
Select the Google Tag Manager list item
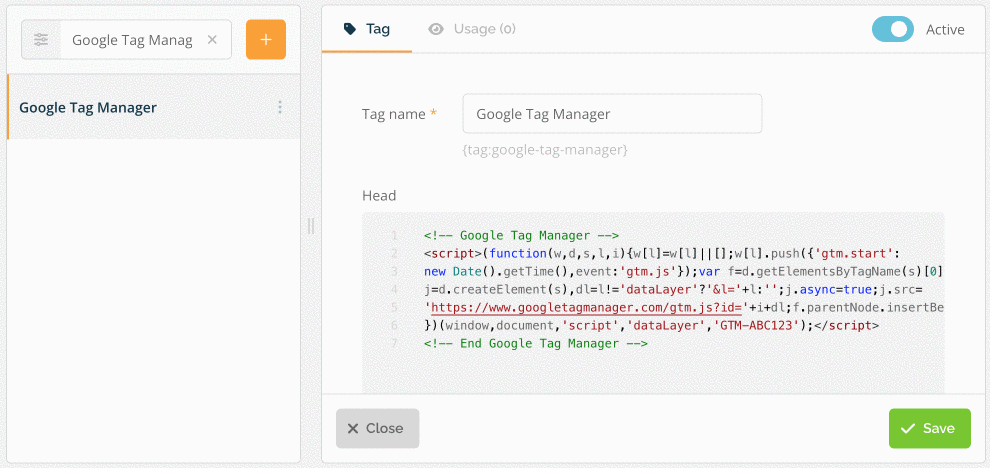pyautogui.click(x=153, y=107)
